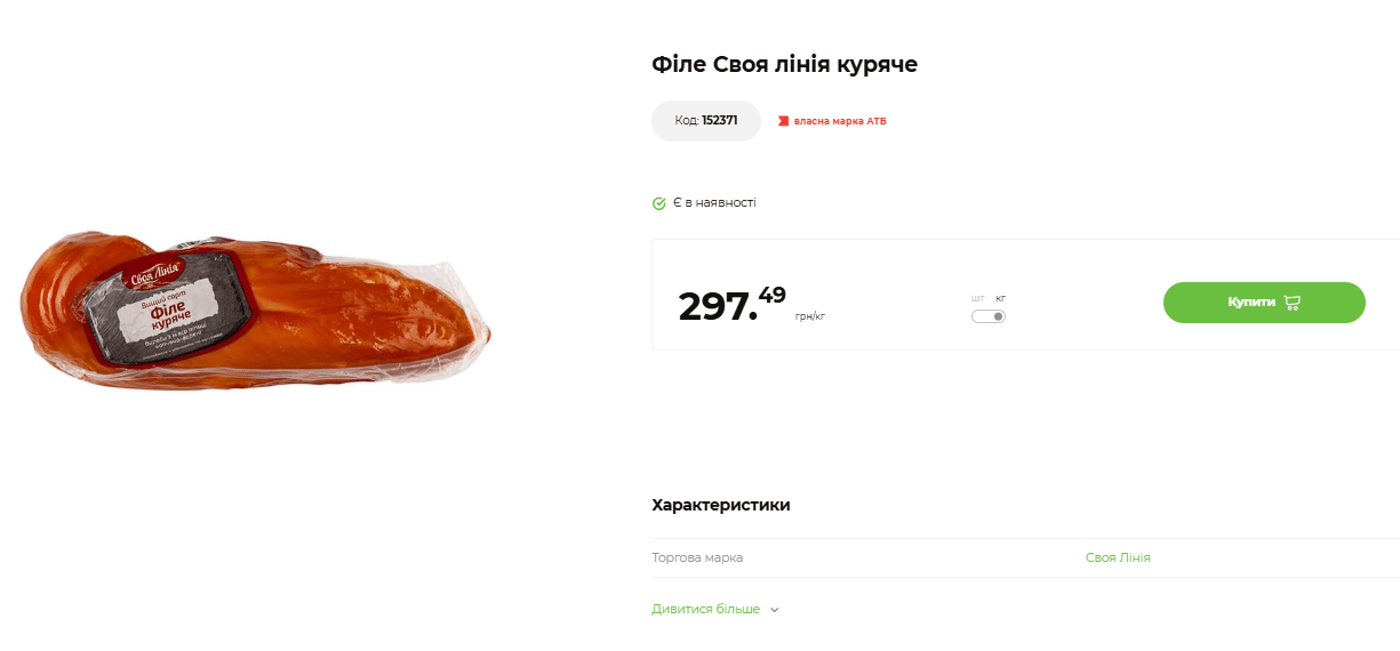Image resolution: width=1400 pixels, height=651 pixels.
Task: Click the шт label above the switch
Action: [x=980, y=298]
